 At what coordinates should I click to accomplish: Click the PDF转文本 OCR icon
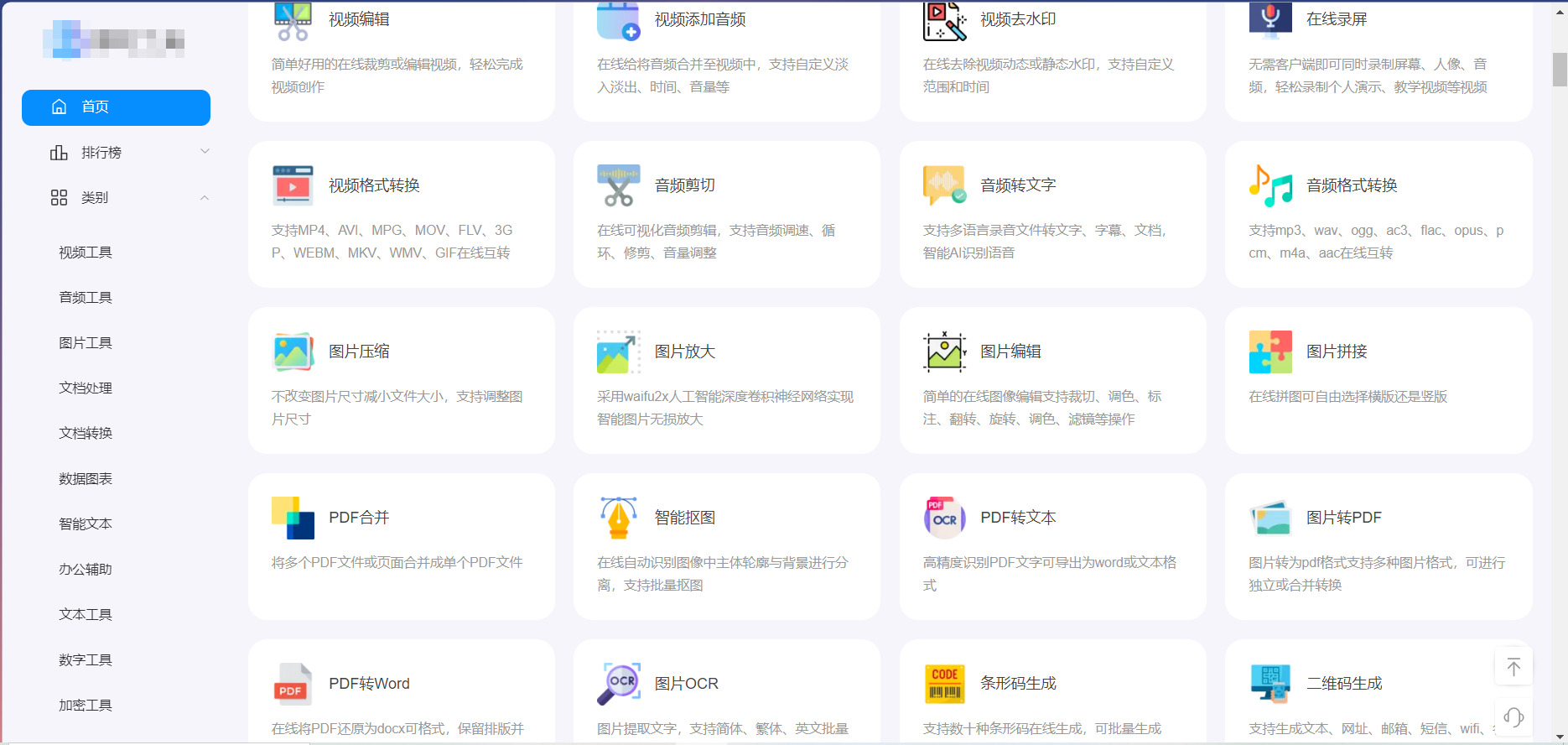tap(944, 518)
